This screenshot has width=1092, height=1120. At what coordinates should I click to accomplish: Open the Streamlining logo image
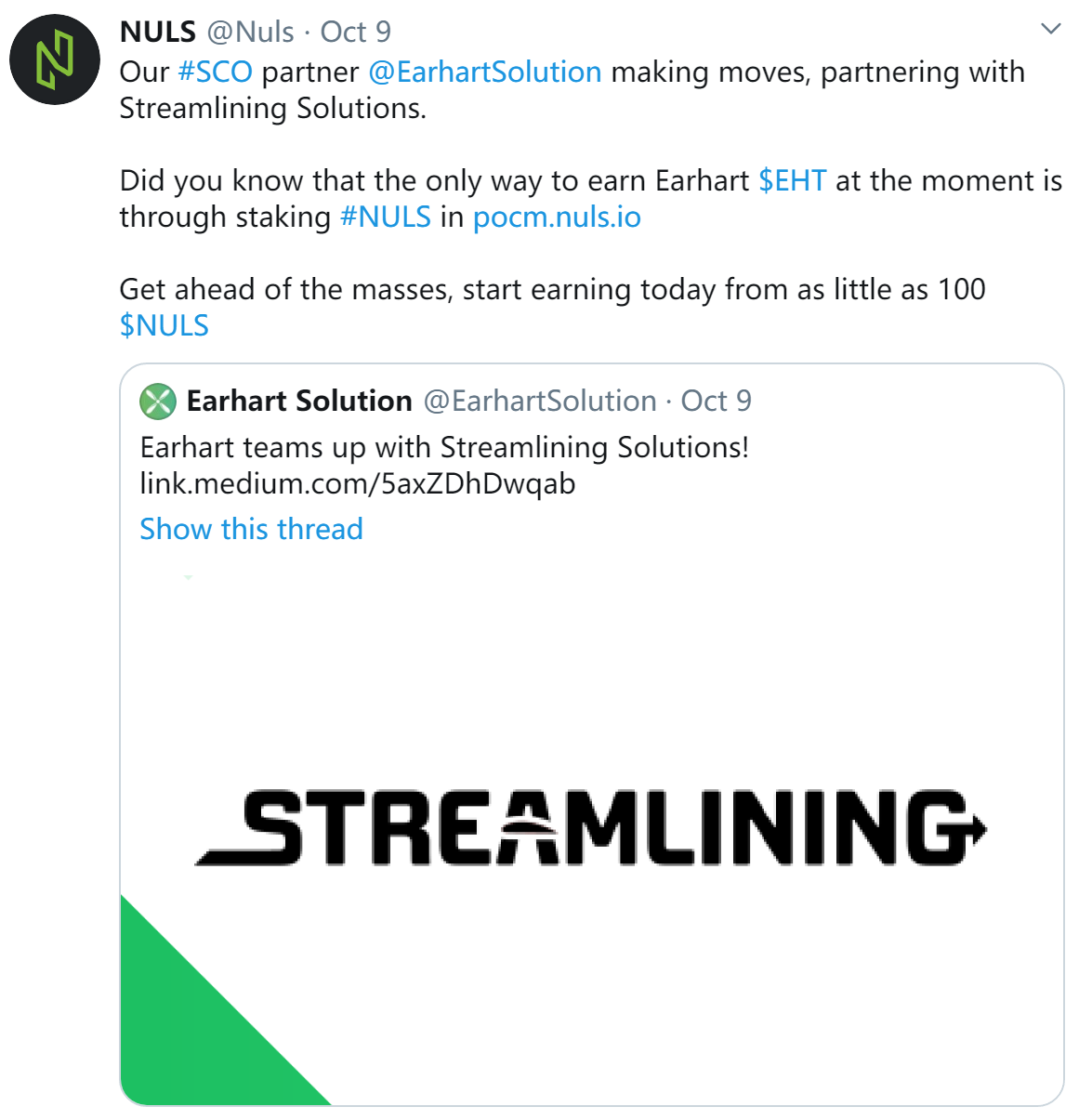click(x=591, y=827)
